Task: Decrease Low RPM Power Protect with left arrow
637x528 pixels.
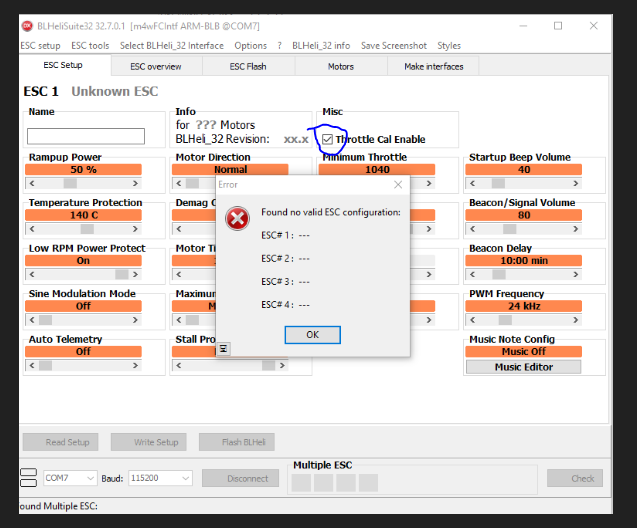Action: 32,275
